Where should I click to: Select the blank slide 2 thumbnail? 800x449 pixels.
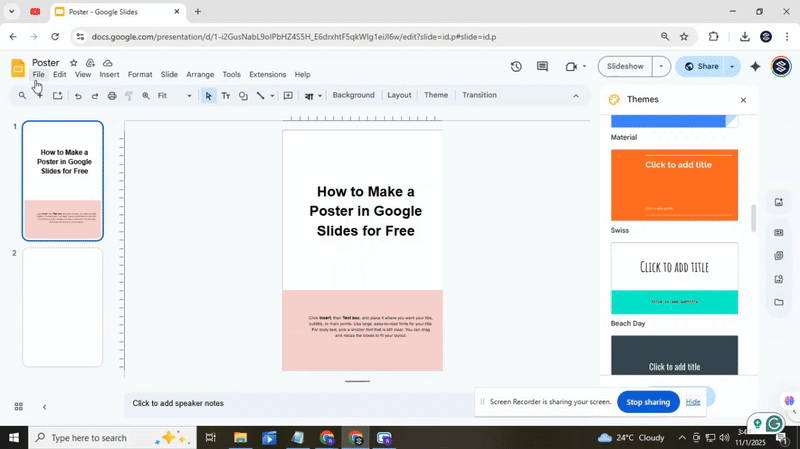click(x=63, y=307)
